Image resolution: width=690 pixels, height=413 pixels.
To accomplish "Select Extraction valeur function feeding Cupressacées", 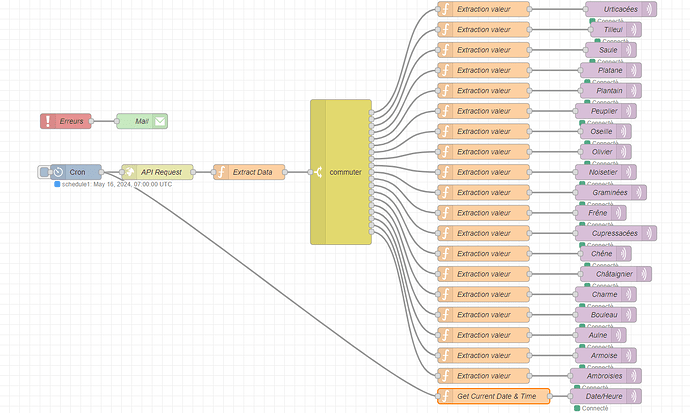I will click(x=484, y=233).
